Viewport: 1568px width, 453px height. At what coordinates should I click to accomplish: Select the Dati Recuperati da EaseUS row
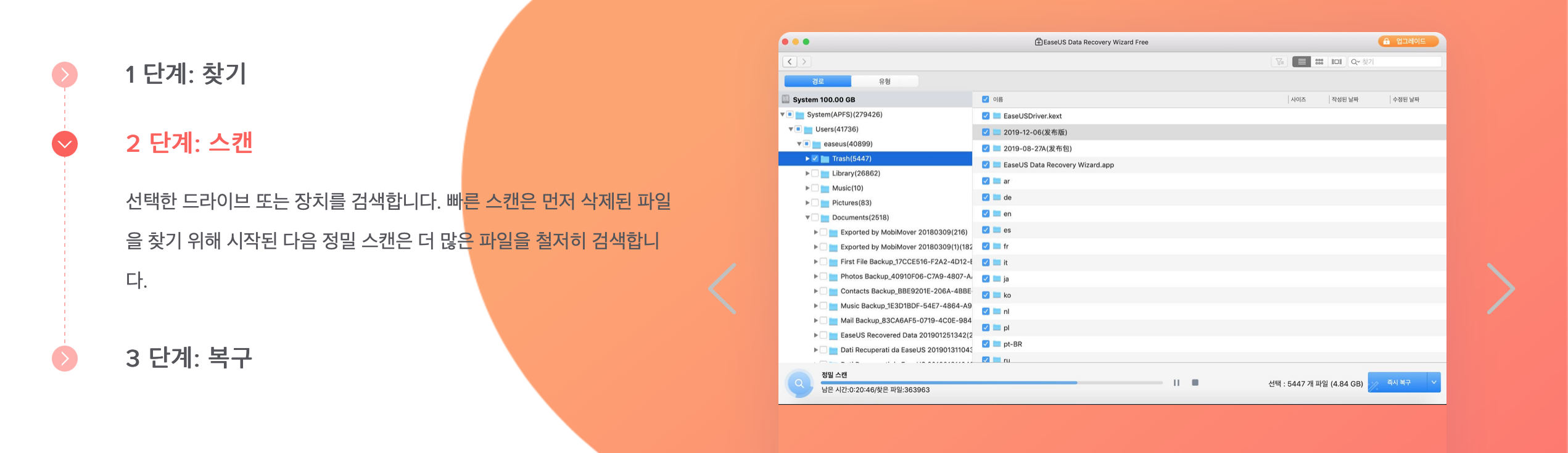click(875, 350)
